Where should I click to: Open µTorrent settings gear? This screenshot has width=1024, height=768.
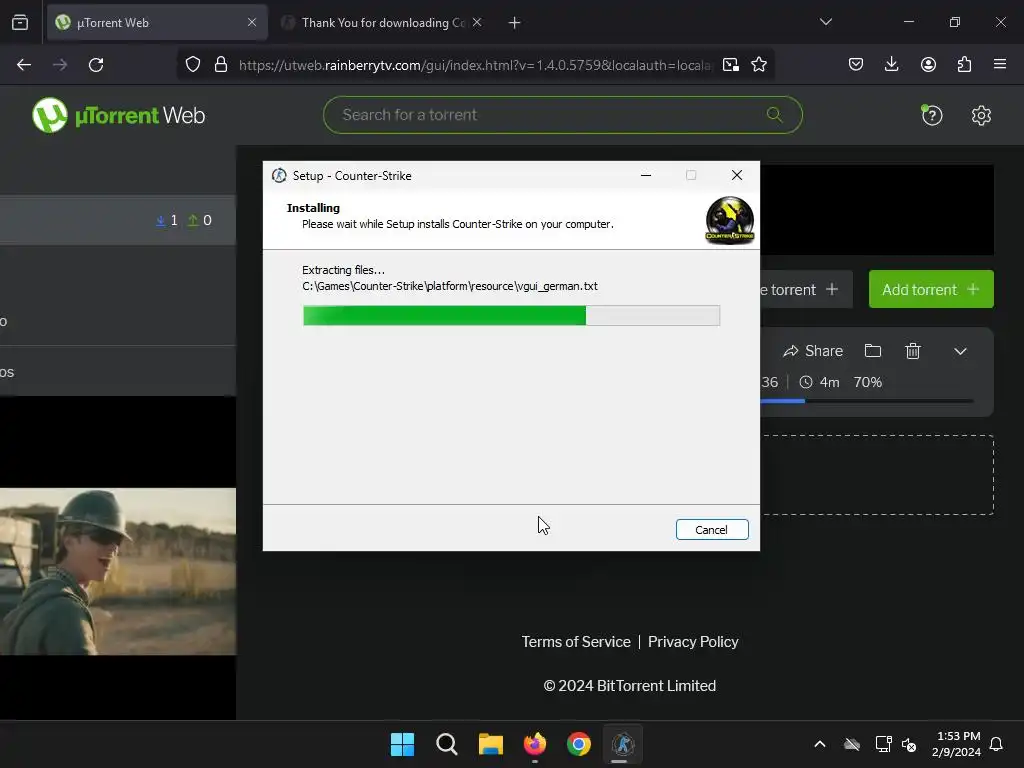pos(981,116)
